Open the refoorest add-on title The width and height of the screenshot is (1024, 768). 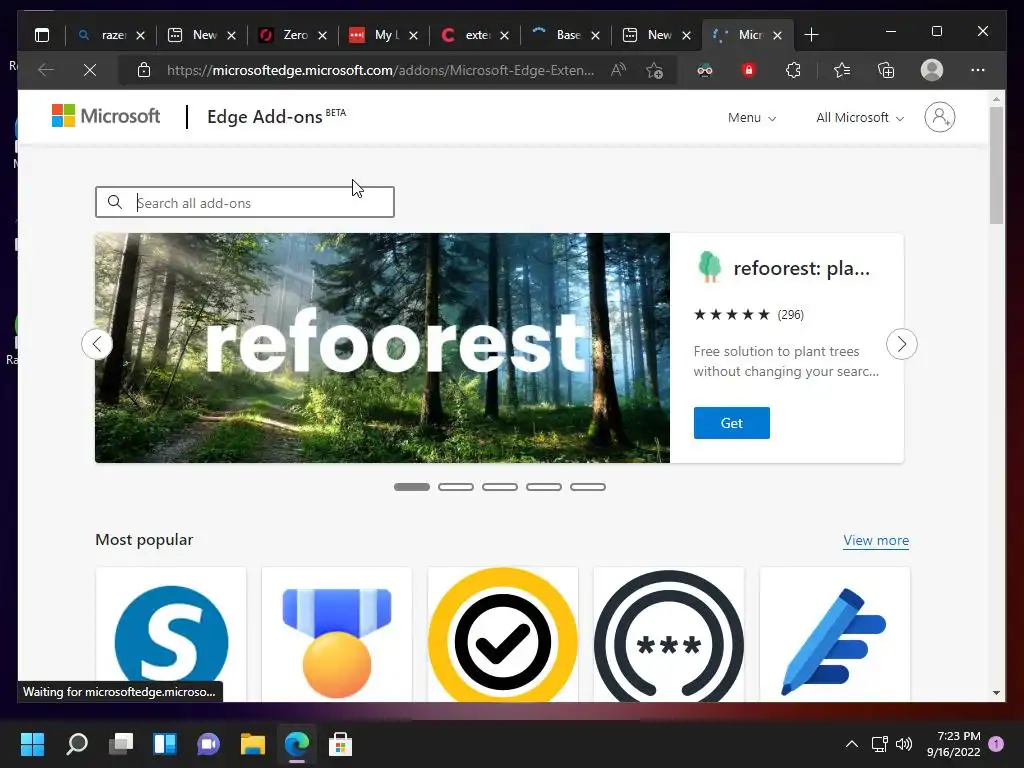802,268
